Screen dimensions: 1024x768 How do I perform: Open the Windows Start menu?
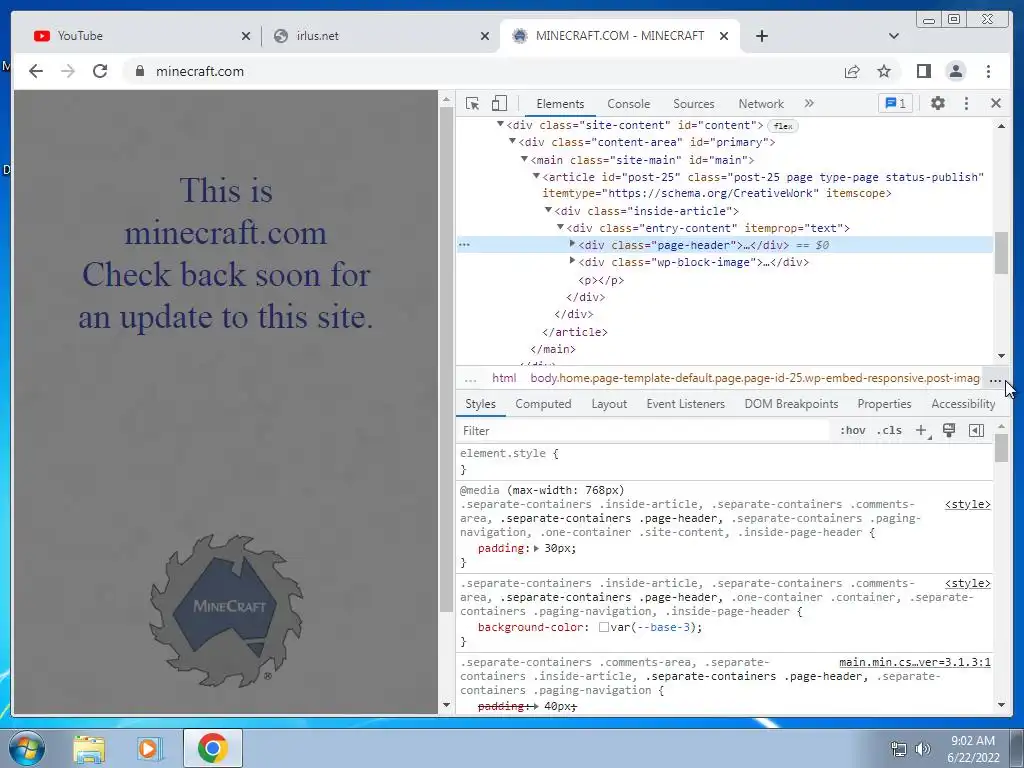26,748
